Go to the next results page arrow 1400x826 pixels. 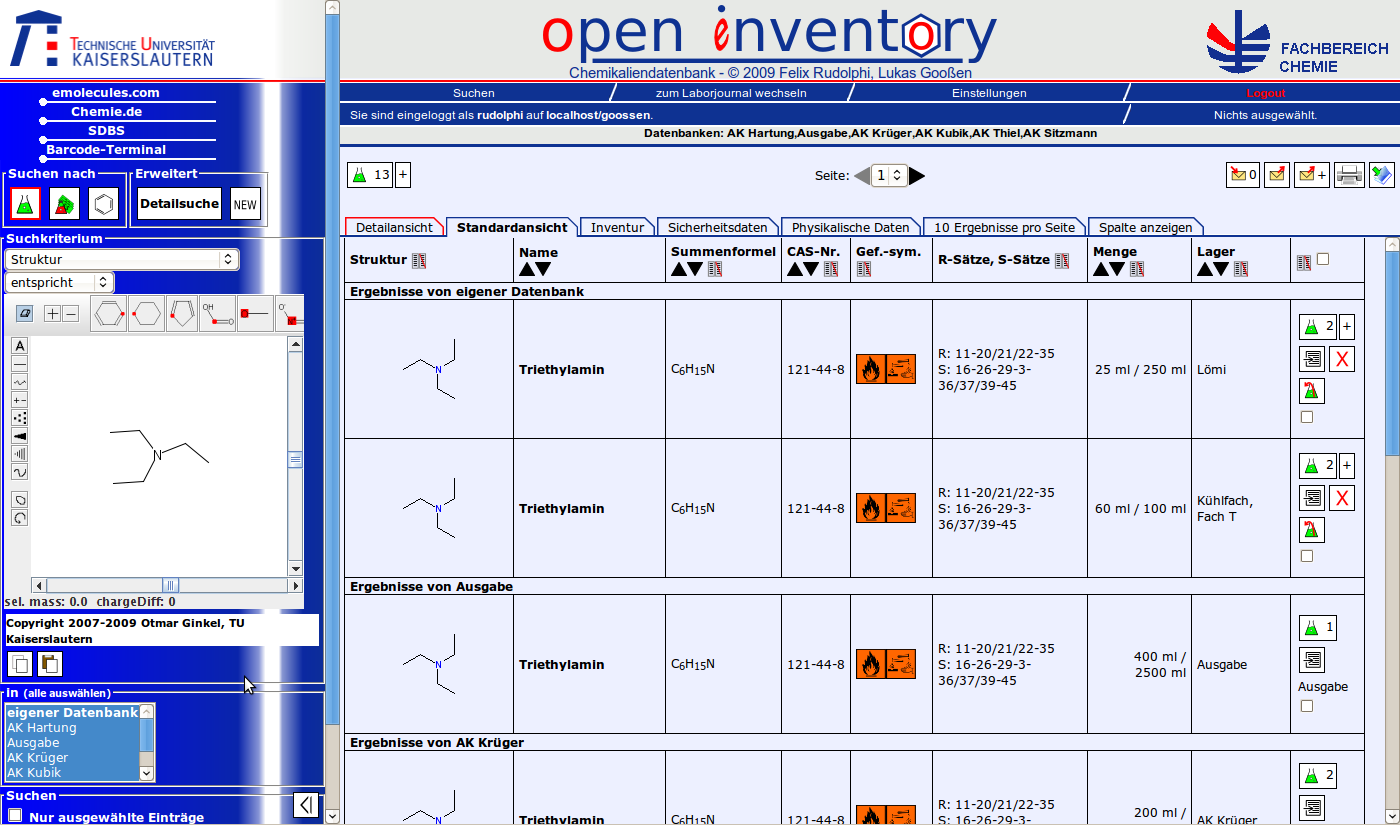tap(917, 176)
